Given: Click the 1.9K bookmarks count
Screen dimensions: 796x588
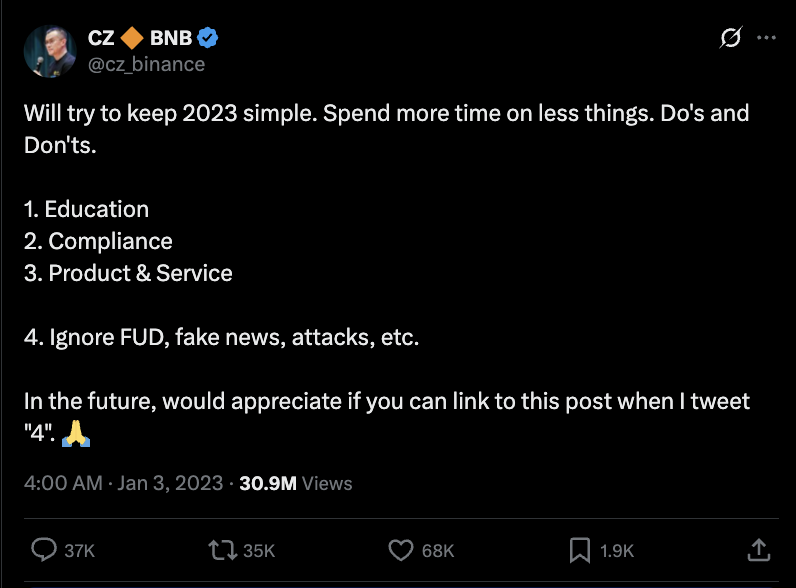Looking at the screenshot, I should pyautogui.click(x=617, y=551).
